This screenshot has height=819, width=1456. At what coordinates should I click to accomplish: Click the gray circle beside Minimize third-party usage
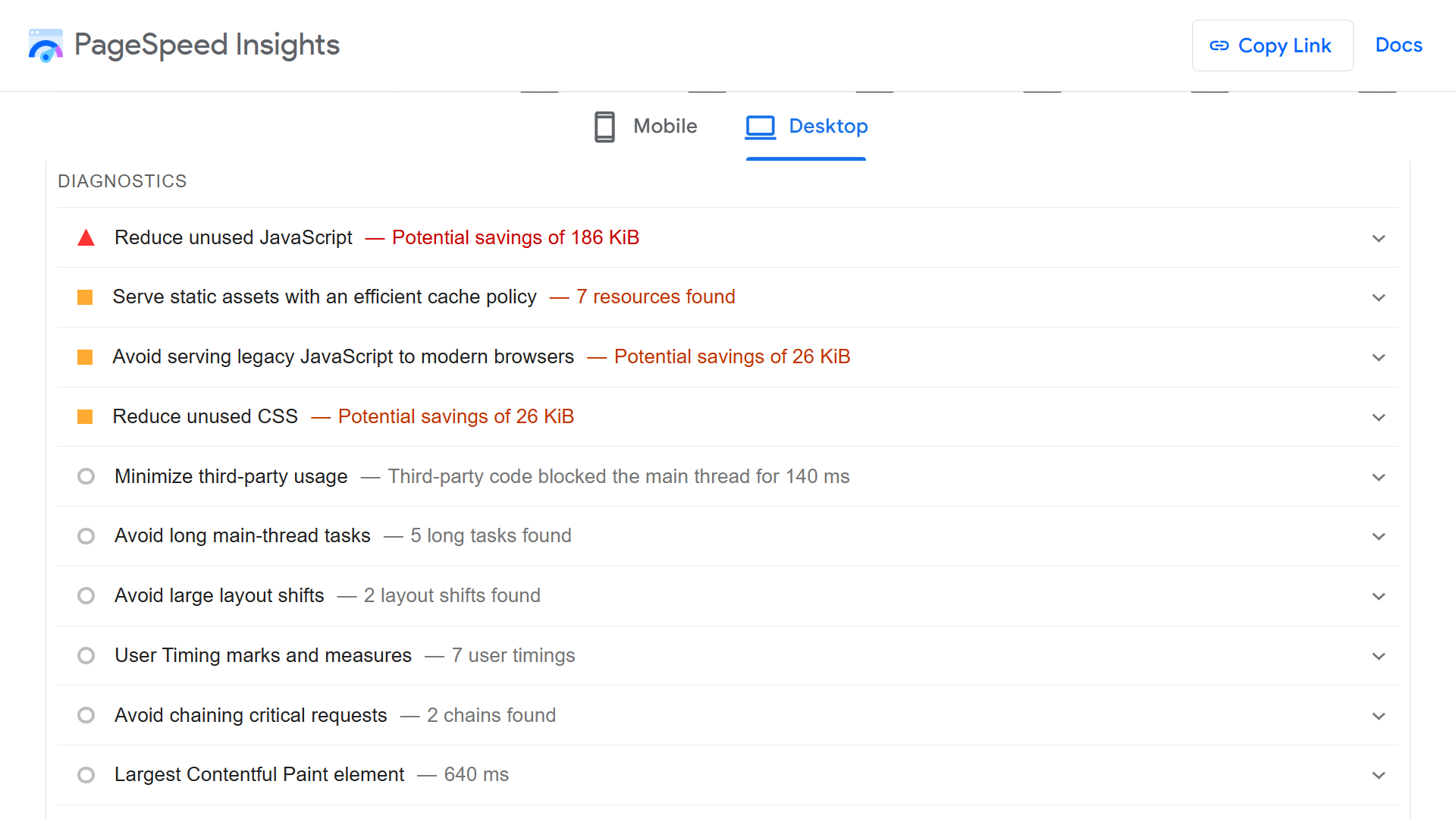coord(86,476)
